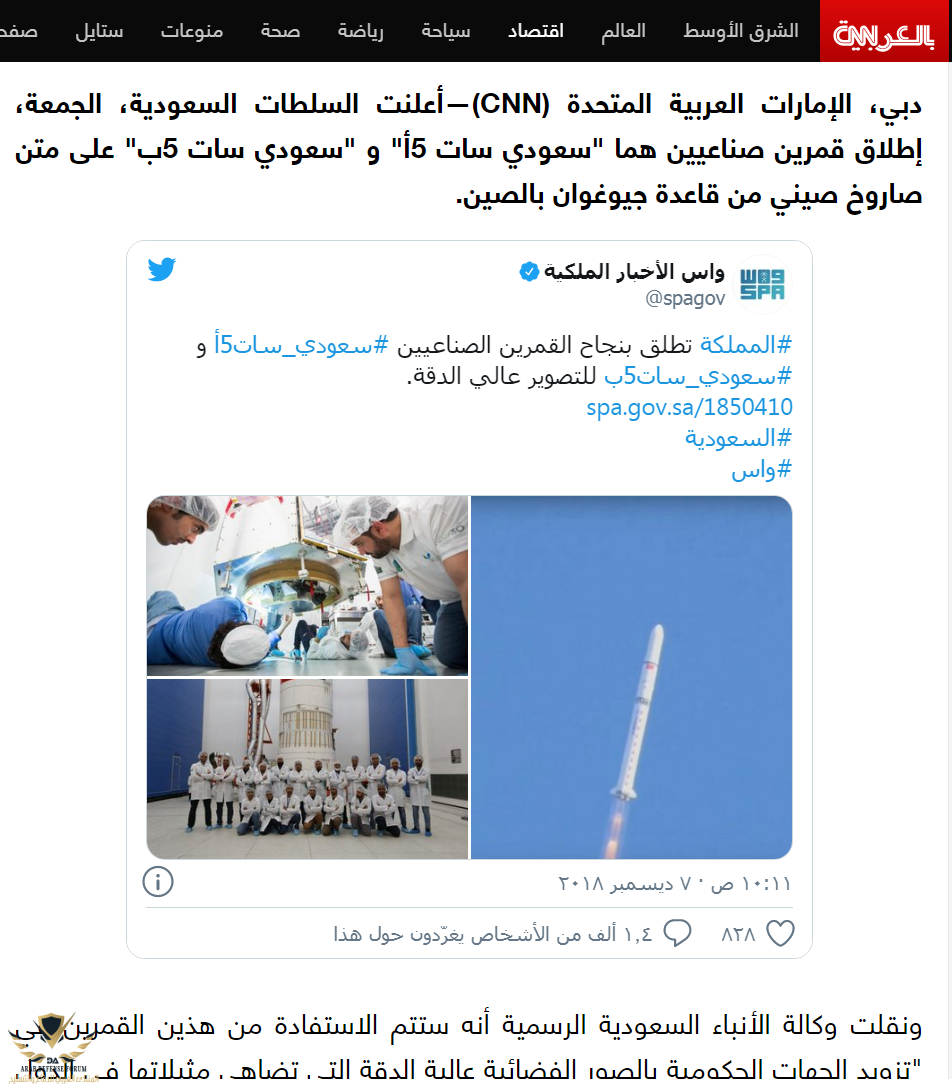Click the #المملكة hashtag
Image resolution: width=952 pixels, height=1086 pixels.
pyautogui.click(x=746, y=344)
